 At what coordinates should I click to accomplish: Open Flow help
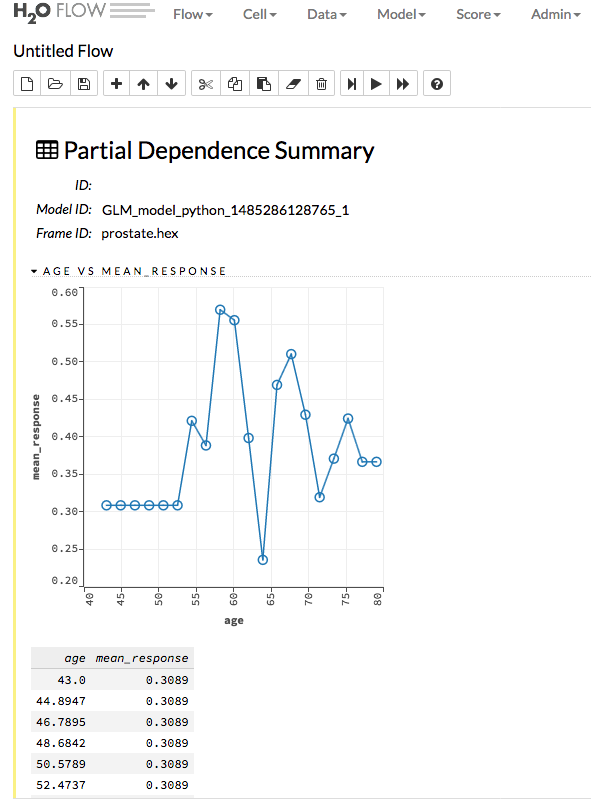[x=437, y=83]
